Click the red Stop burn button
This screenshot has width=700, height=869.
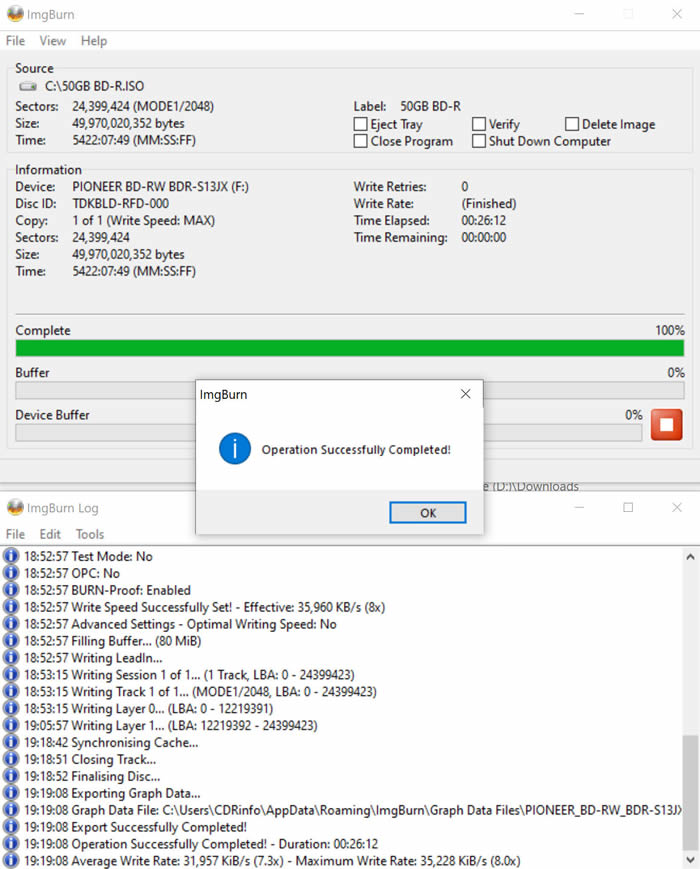tap(666, 425)
